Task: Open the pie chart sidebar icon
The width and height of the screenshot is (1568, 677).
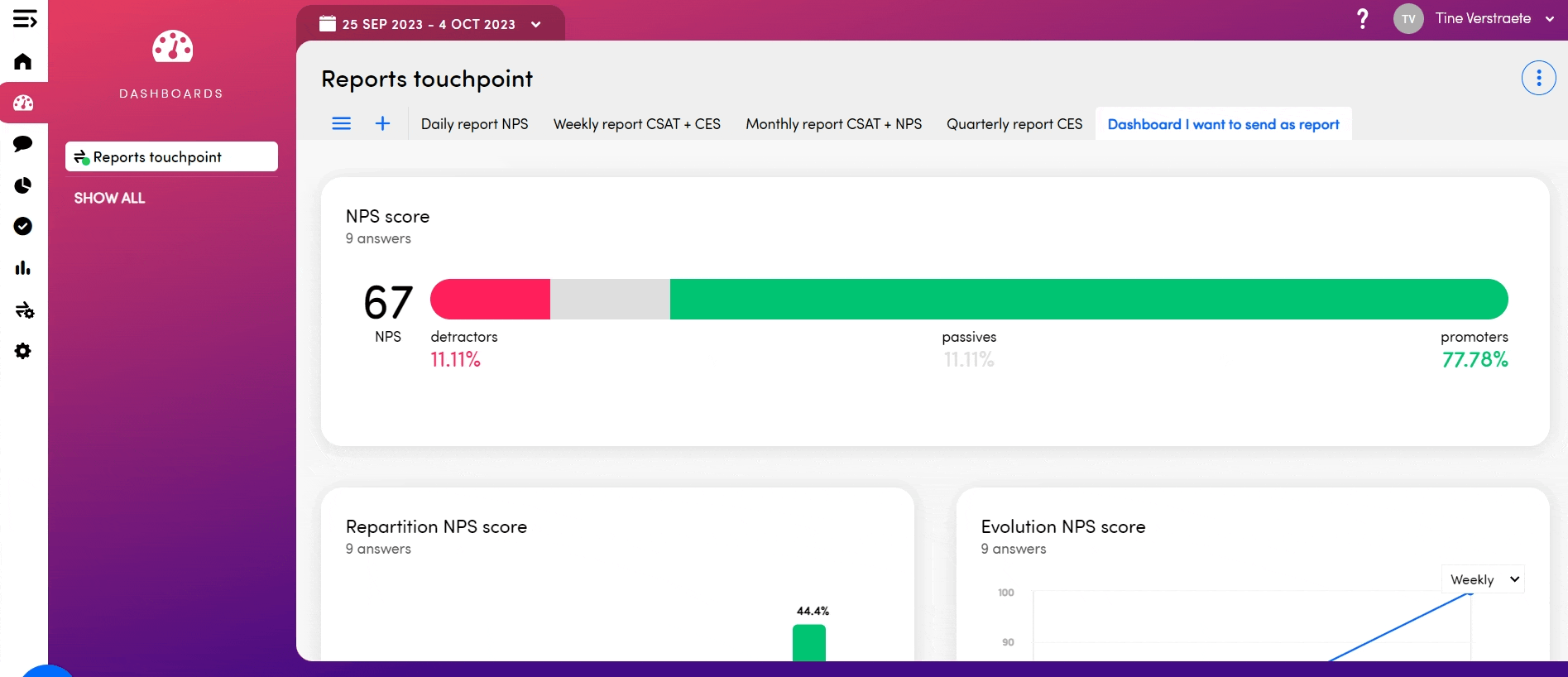Action: click(x=23, y=185)
